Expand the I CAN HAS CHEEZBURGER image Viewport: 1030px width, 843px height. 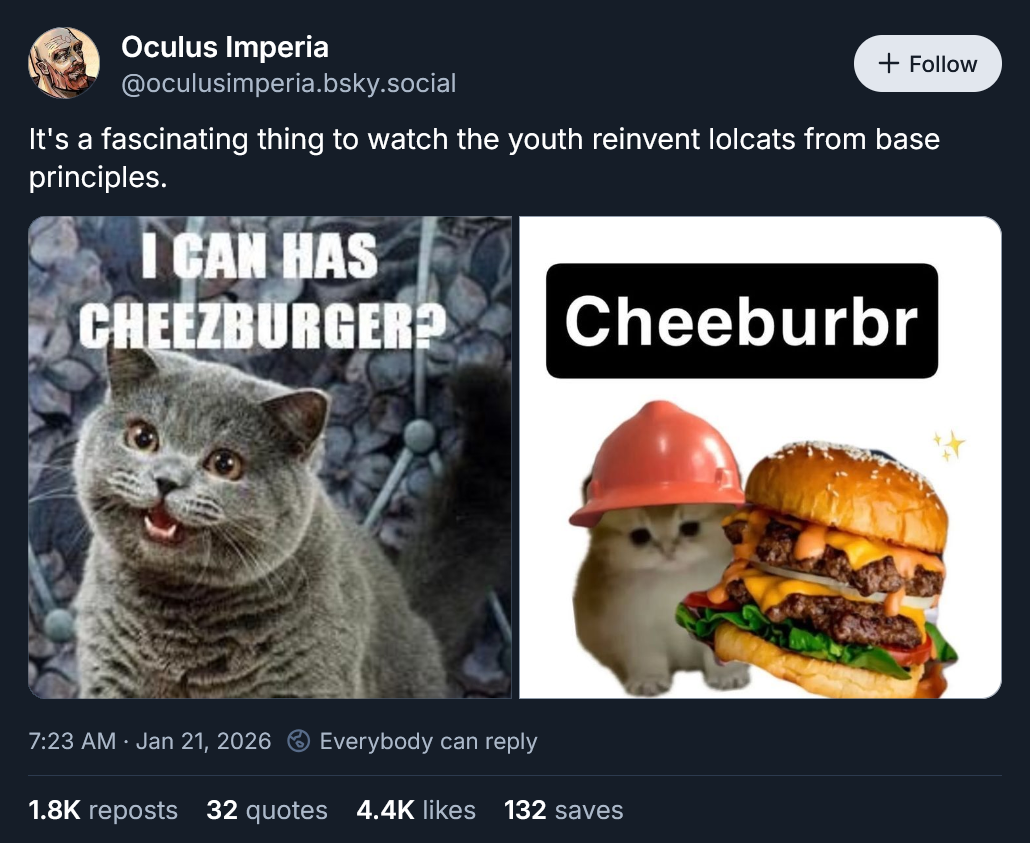tap(270, 457)
